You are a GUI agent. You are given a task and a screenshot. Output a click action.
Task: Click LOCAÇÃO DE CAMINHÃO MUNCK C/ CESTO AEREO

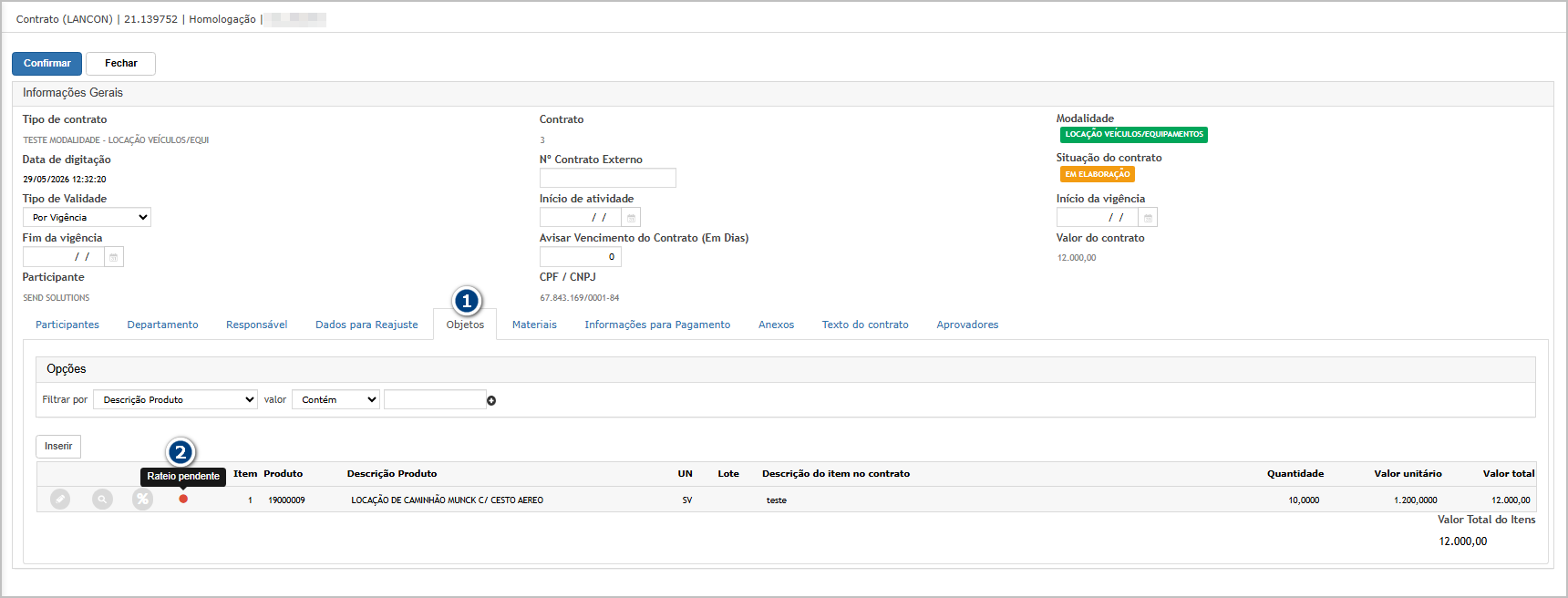tap(448, 500)
